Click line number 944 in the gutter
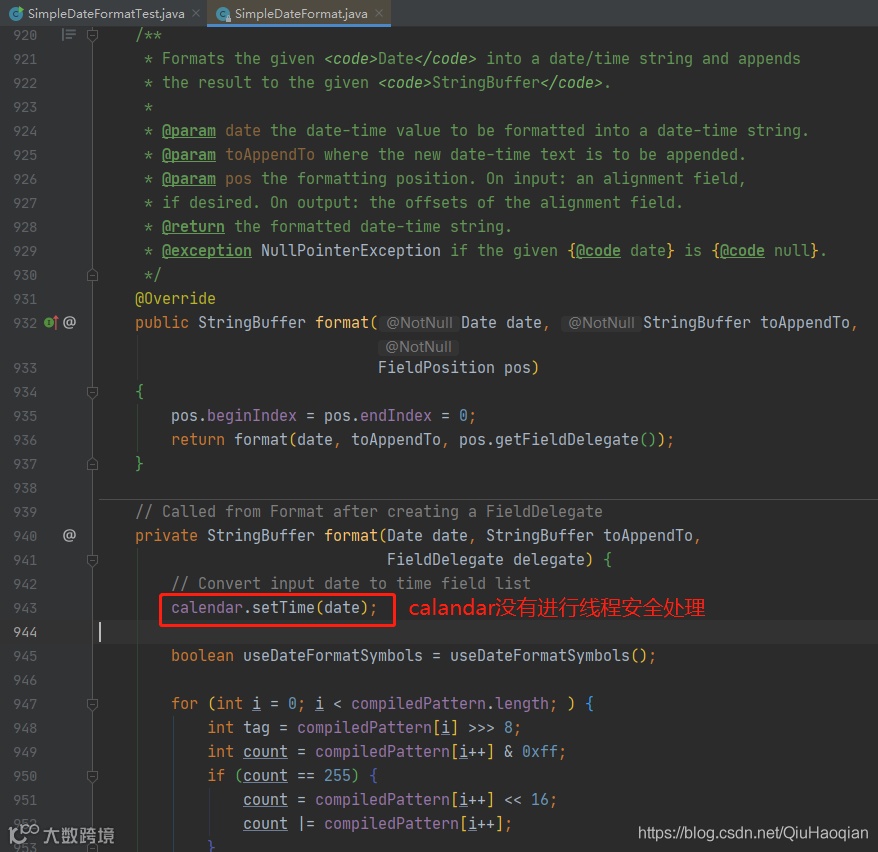 coord(25,633)
